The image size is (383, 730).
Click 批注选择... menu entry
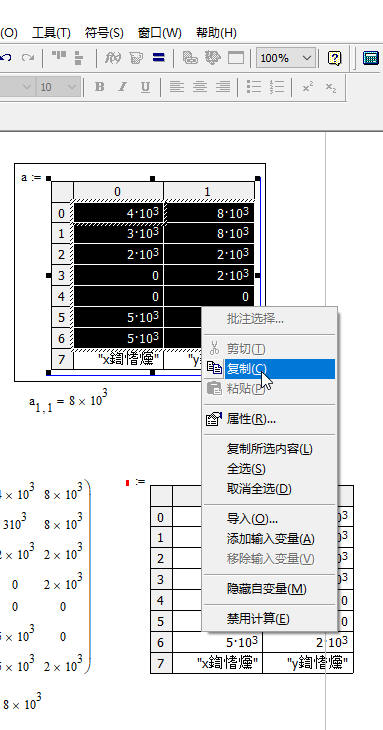click(x=269, y=319)
